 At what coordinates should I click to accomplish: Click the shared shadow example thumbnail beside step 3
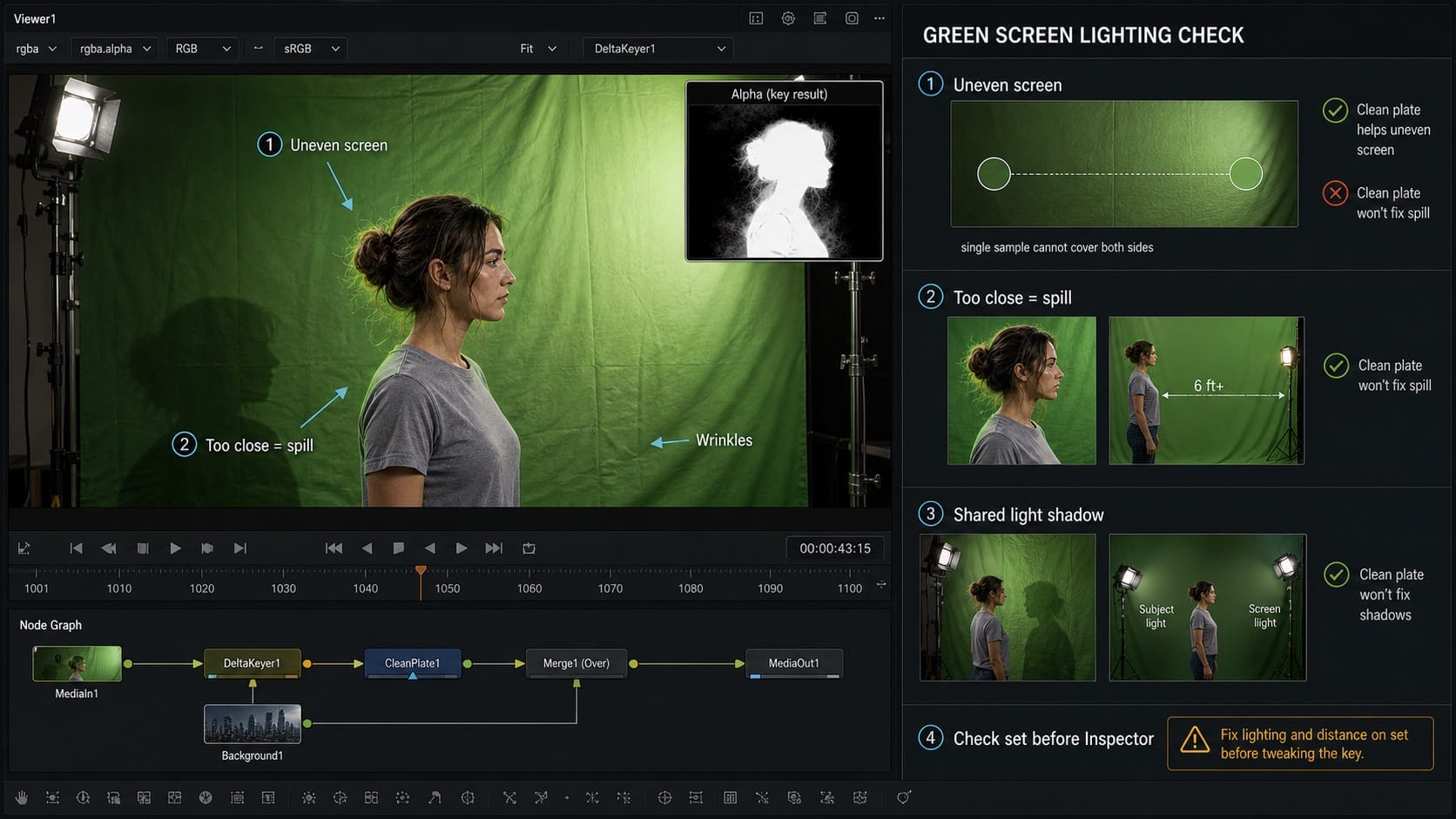click(x=1008, y=608)
